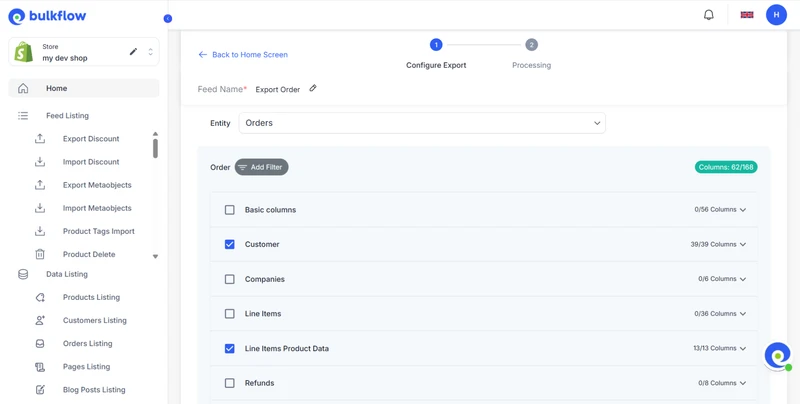
Task: Change language via the UK flag icon
Action: tap(747, 15)
